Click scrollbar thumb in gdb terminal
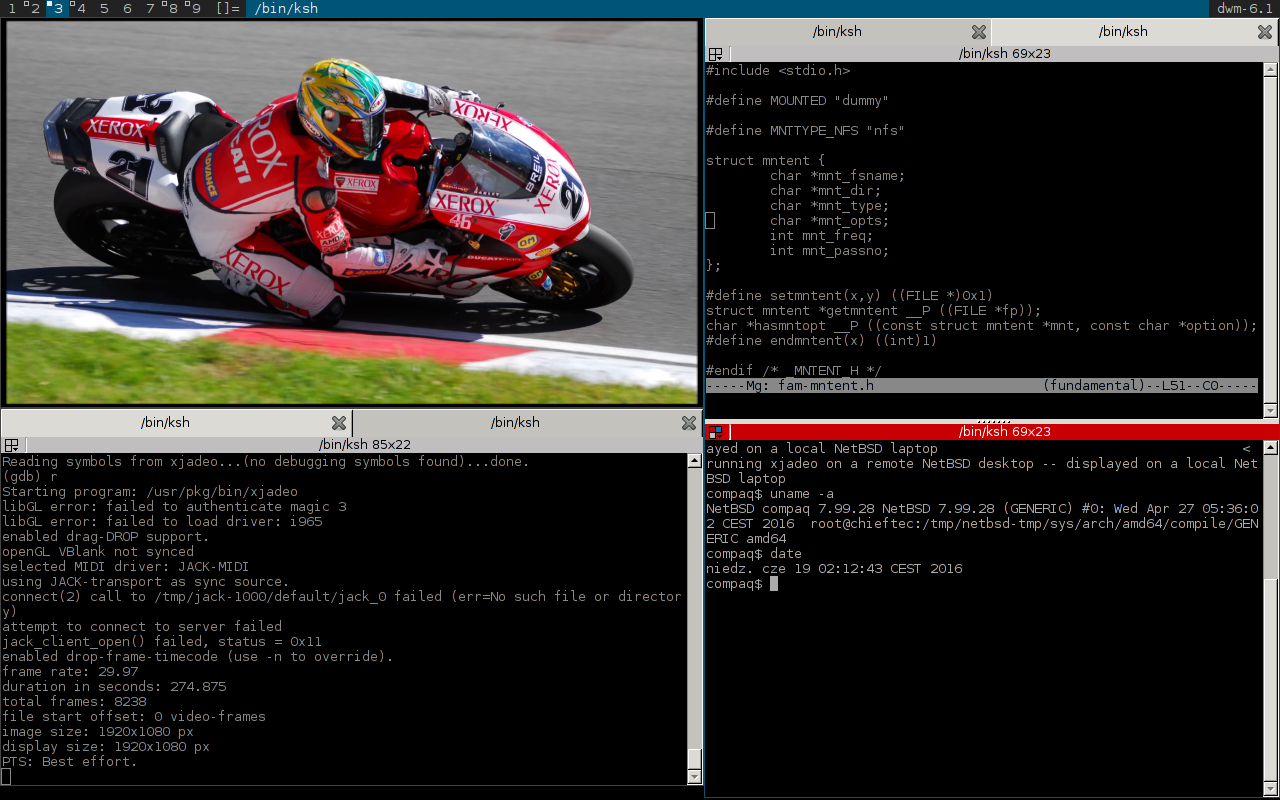The height and width of the screenshot is (800, 1280). click(695, 757)
